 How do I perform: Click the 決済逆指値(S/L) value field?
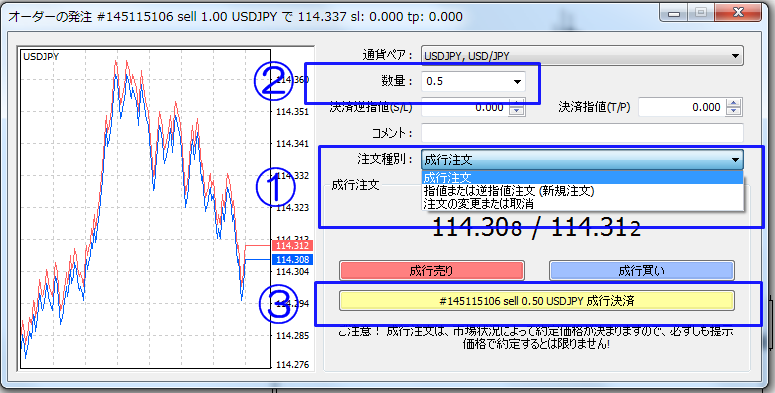tap(466, 107)
